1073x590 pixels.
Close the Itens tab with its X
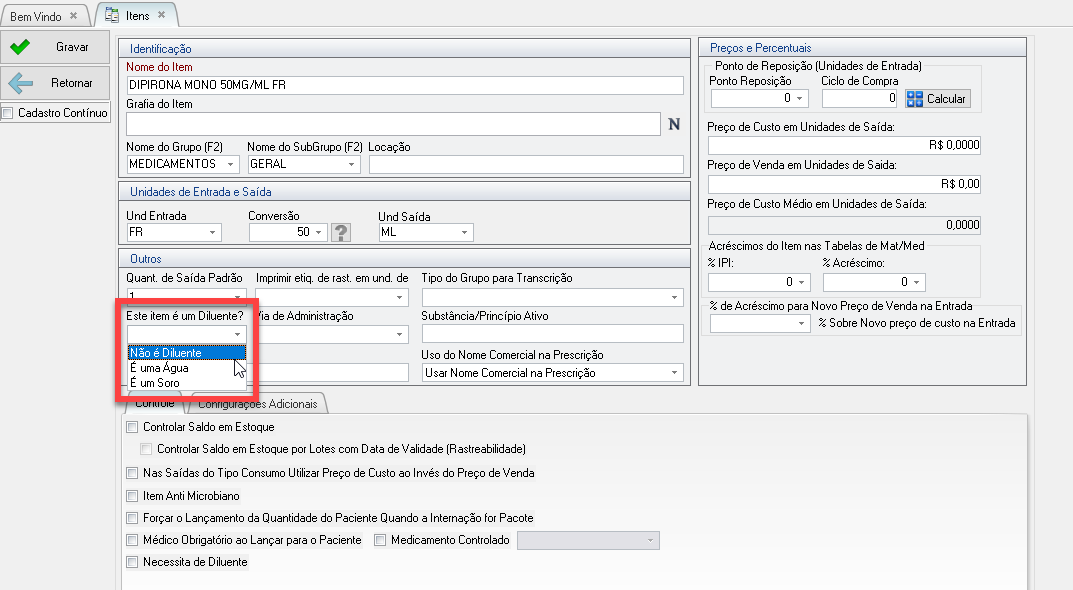pyautogui.click(x=162, y=16)
